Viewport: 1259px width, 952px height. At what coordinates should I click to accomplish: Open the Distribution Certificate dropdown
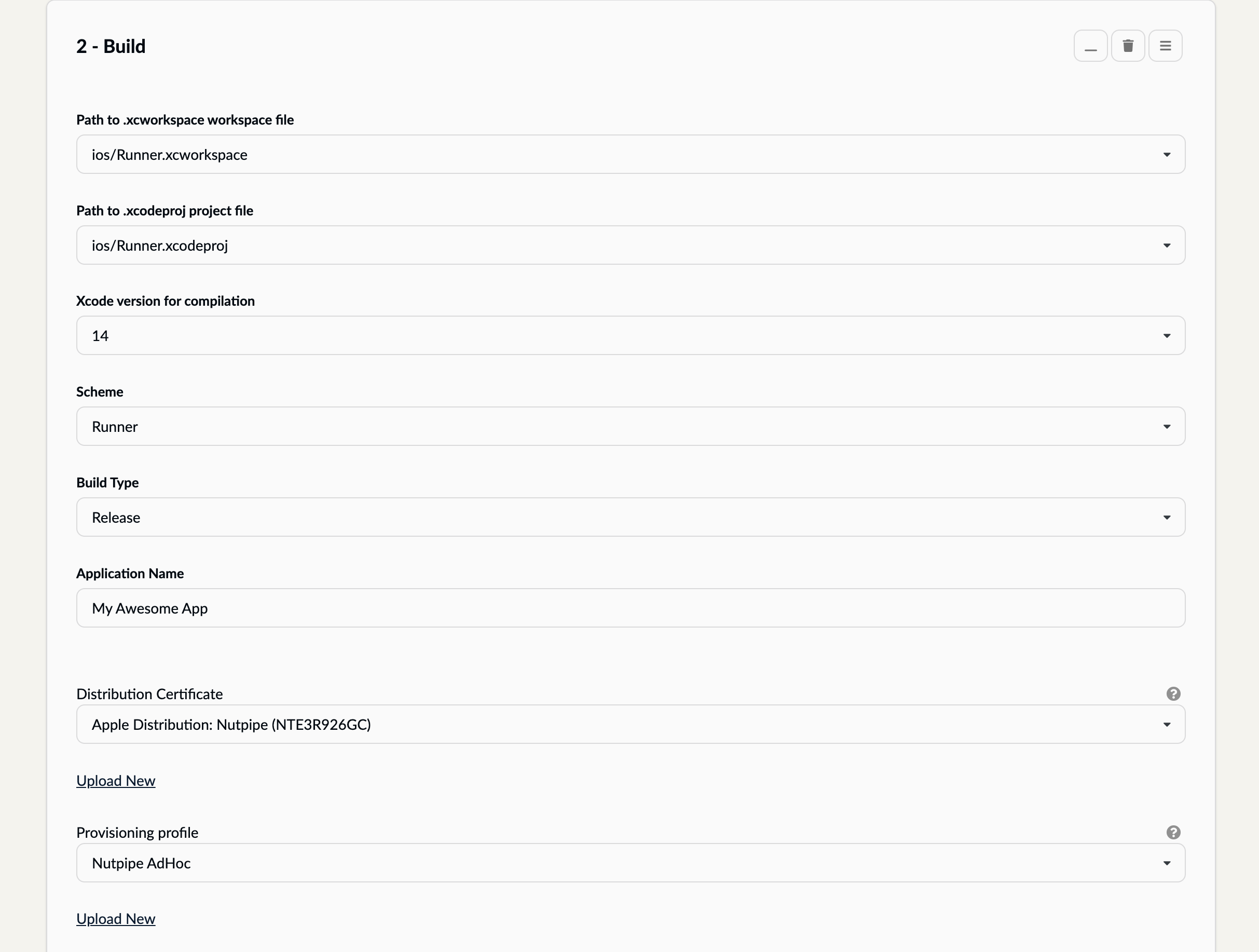click(630, 724)
